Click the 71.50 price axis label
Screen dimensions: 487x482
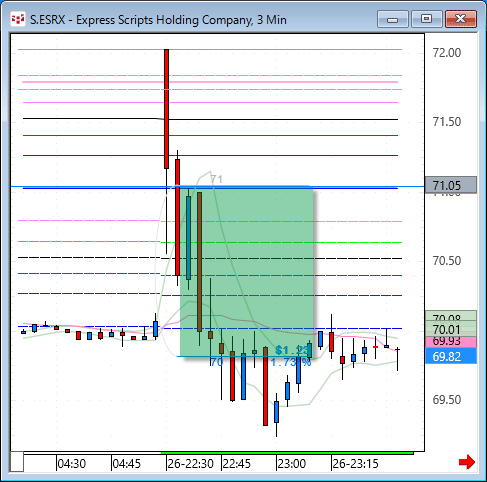coord(447,122)
